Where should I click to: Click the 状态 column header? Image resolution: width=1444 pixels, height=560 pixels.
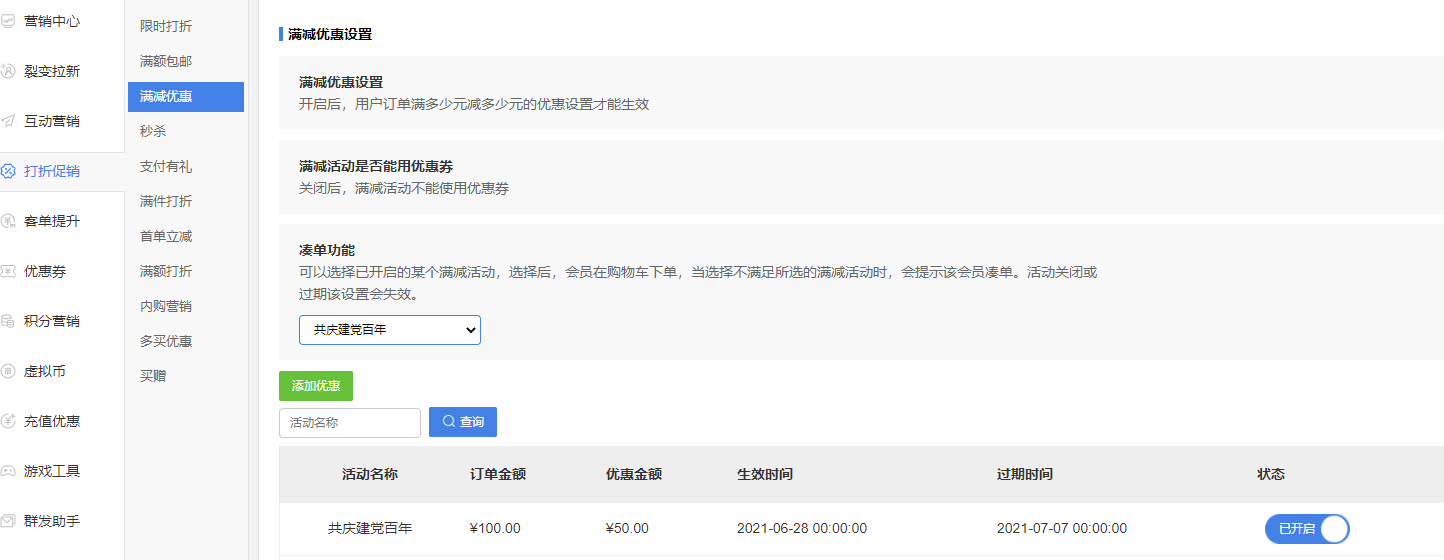point(1271,474)
